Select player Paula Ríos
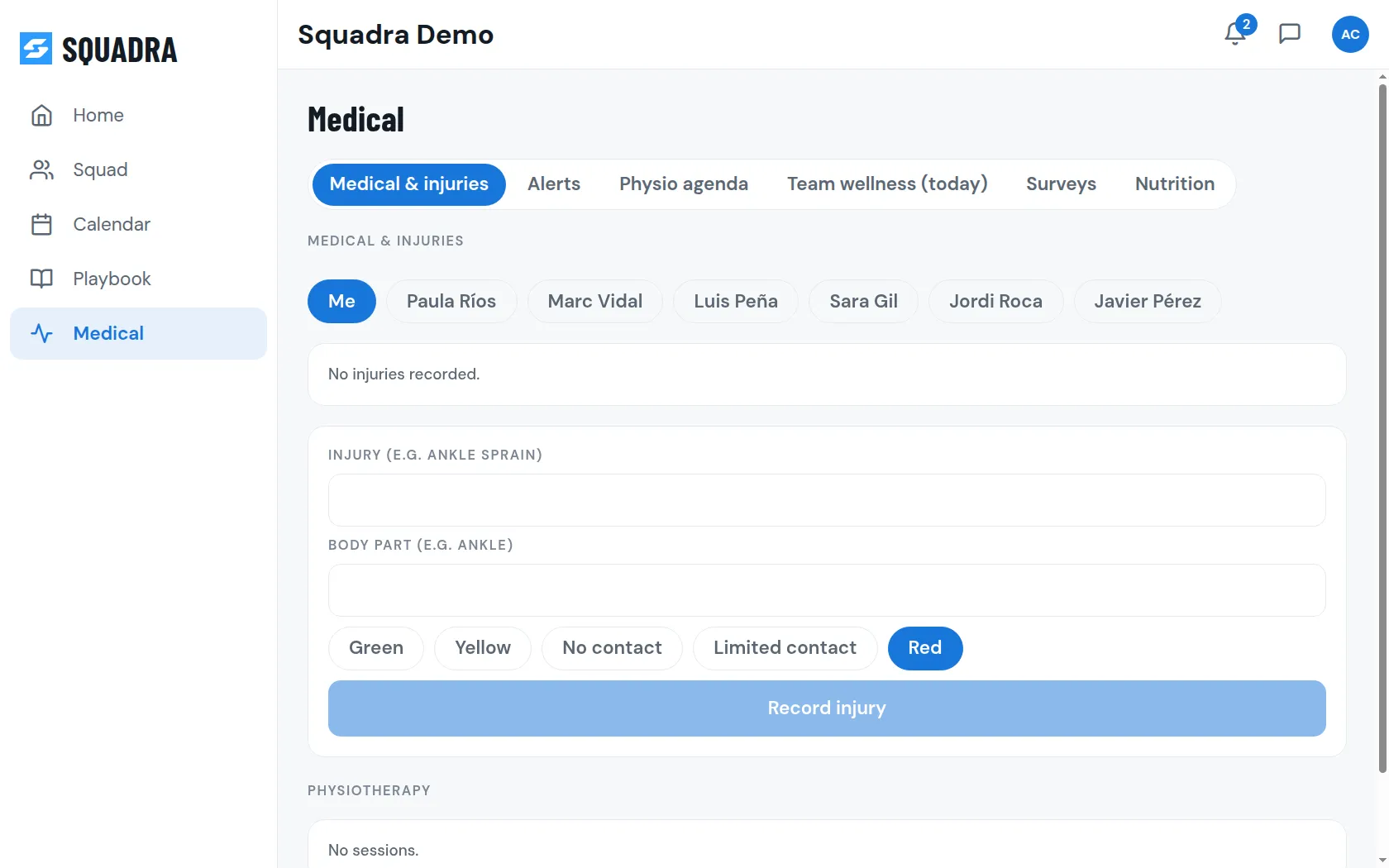1389x868 pixels. click(x=451, y=302)
